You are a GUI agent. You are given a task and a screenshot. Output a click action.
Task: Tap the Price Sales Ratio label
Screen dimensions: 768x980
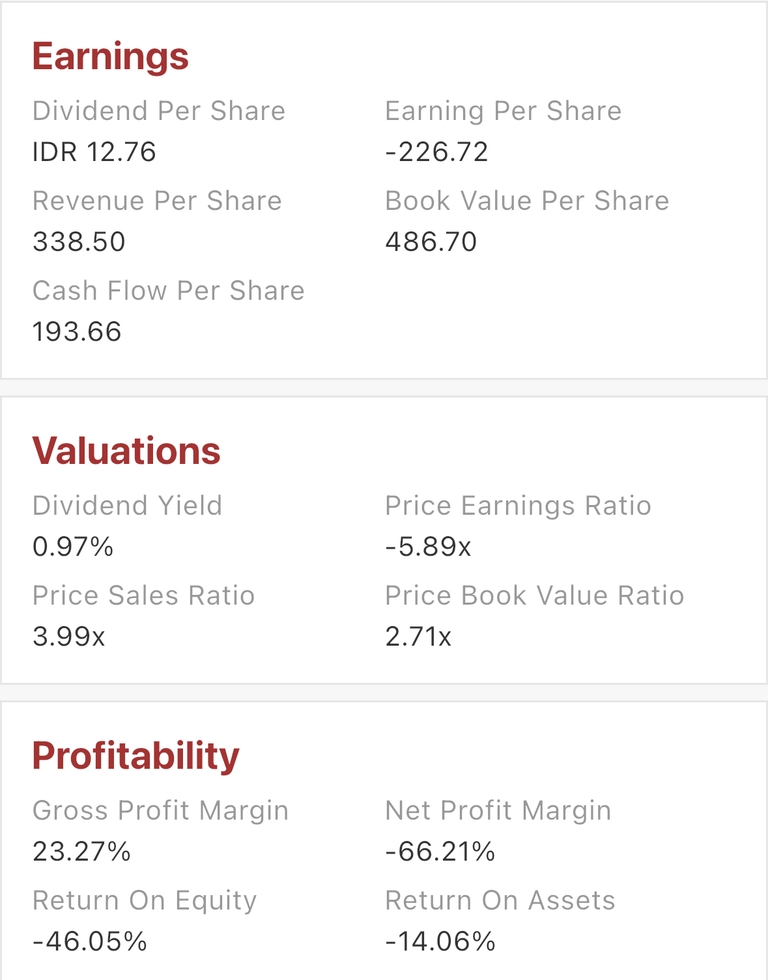(143, 596)
